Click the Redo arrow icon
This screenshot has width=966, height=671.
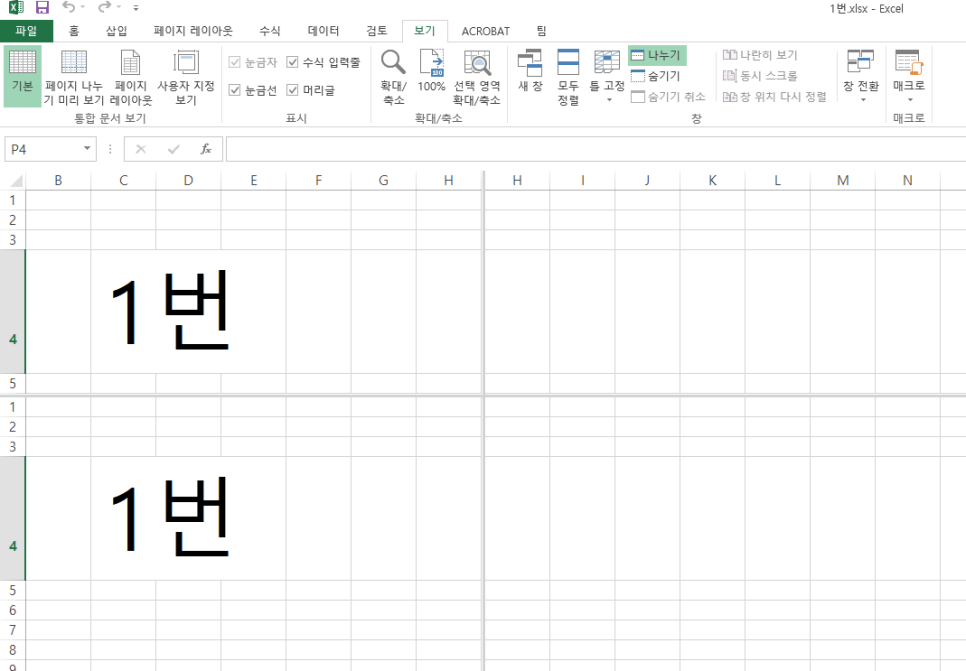point(104,7)
